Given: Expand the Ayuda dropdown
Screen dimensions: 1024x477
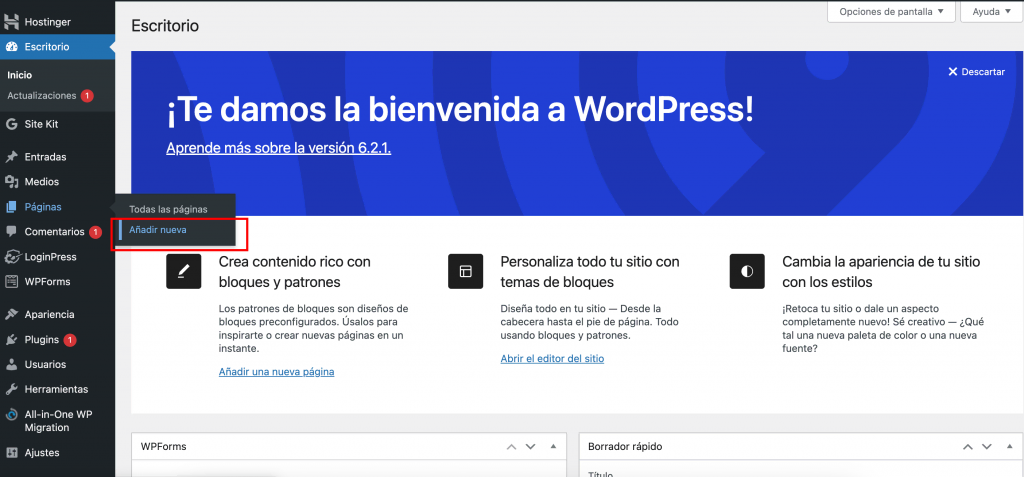Looking at the screenshot, I should pos(991,12).
